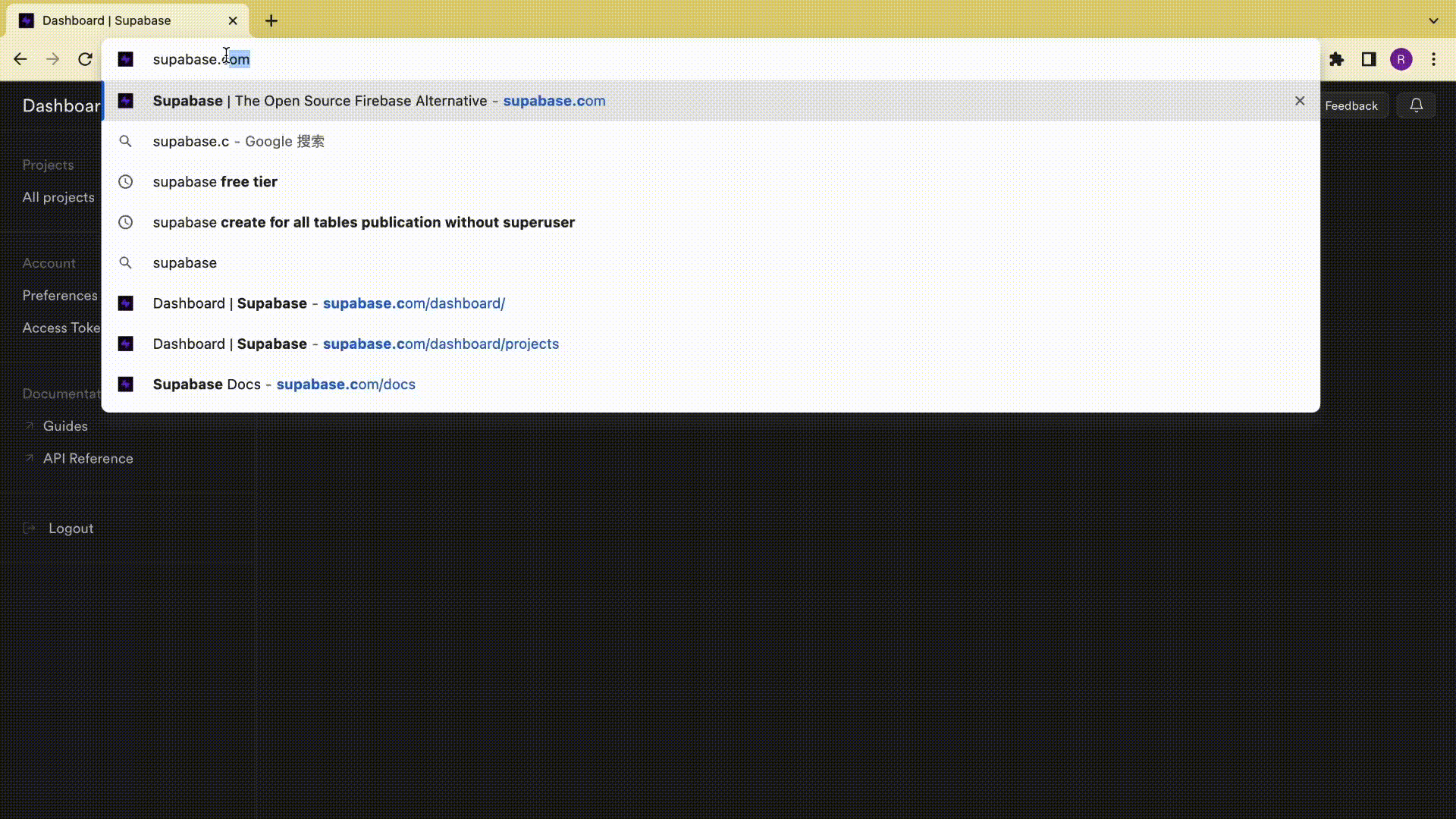Close the Dashboard | Supabase tab

coord(233,20)
